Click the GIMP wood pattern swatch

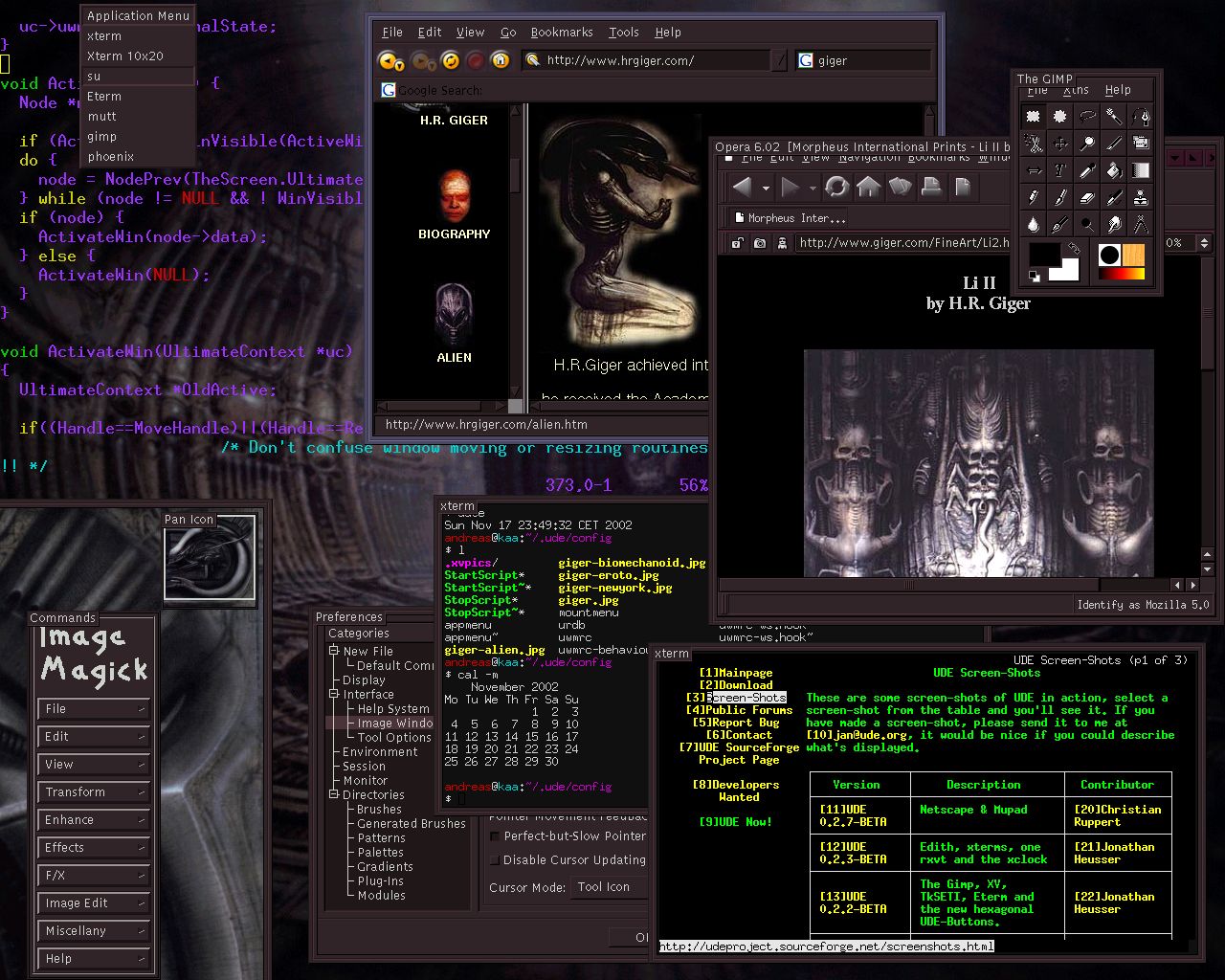[x=1133, y=255]
